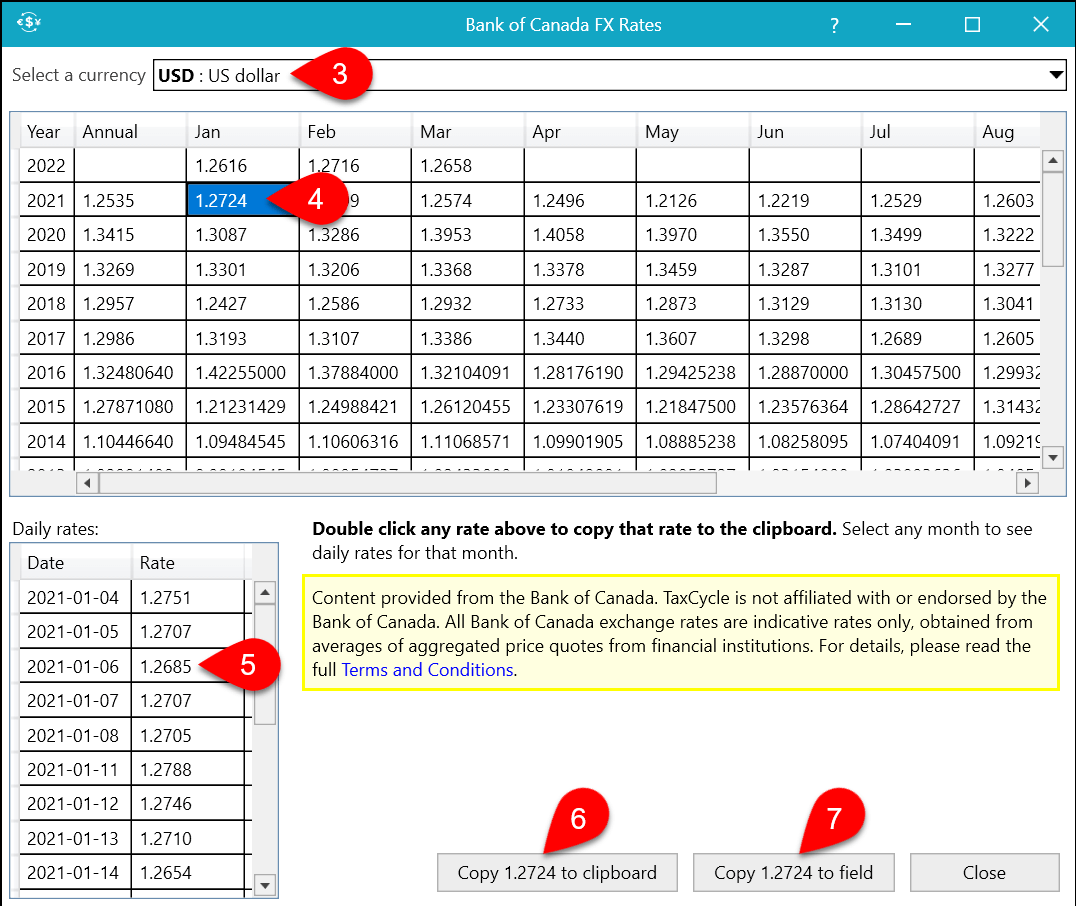The image size is (1076, 908).
Task: Select the 2021-01-12 rate 1.2746
Action: [x=188, y=804]
